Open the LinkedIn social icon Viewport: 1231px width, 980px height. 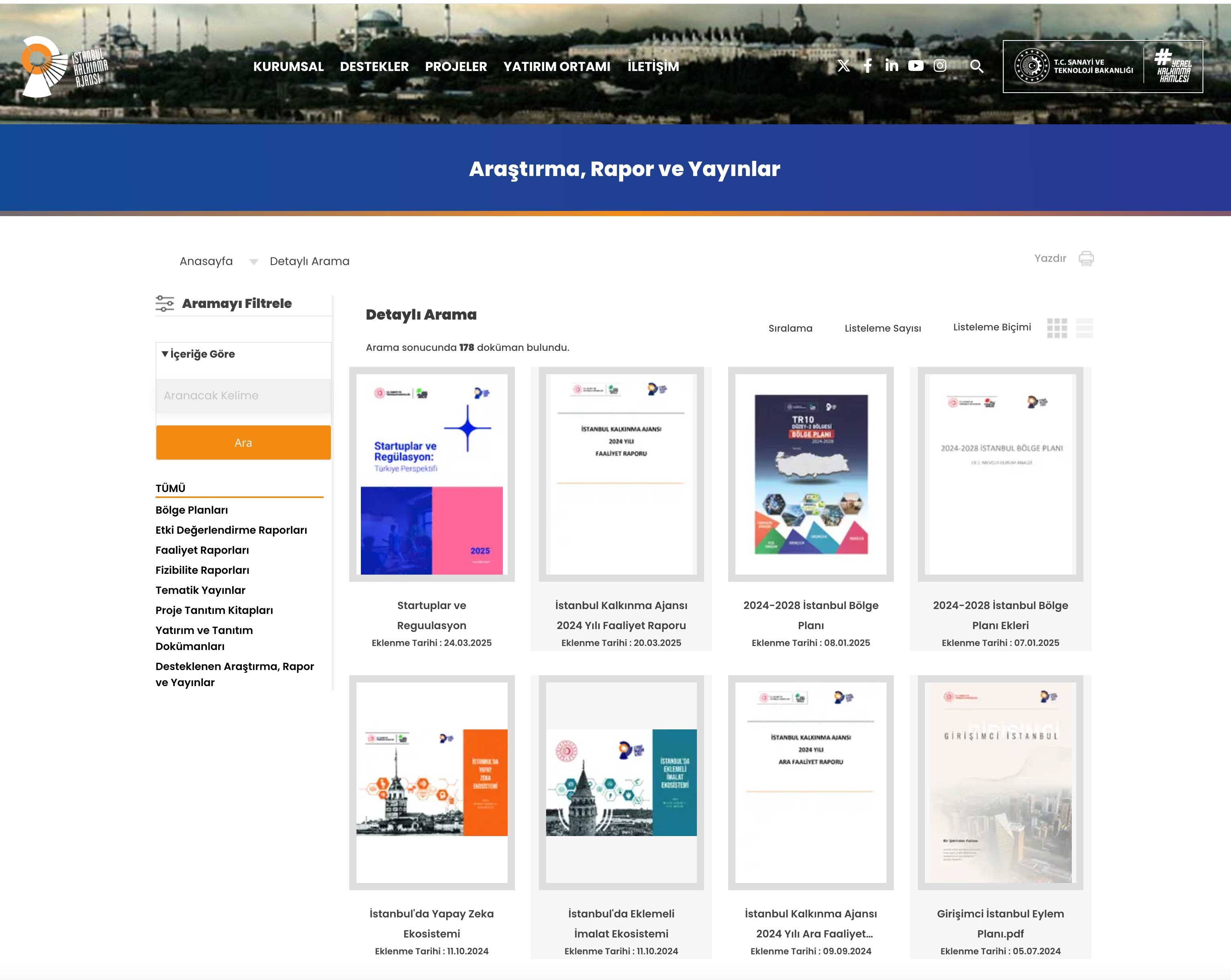891,66
